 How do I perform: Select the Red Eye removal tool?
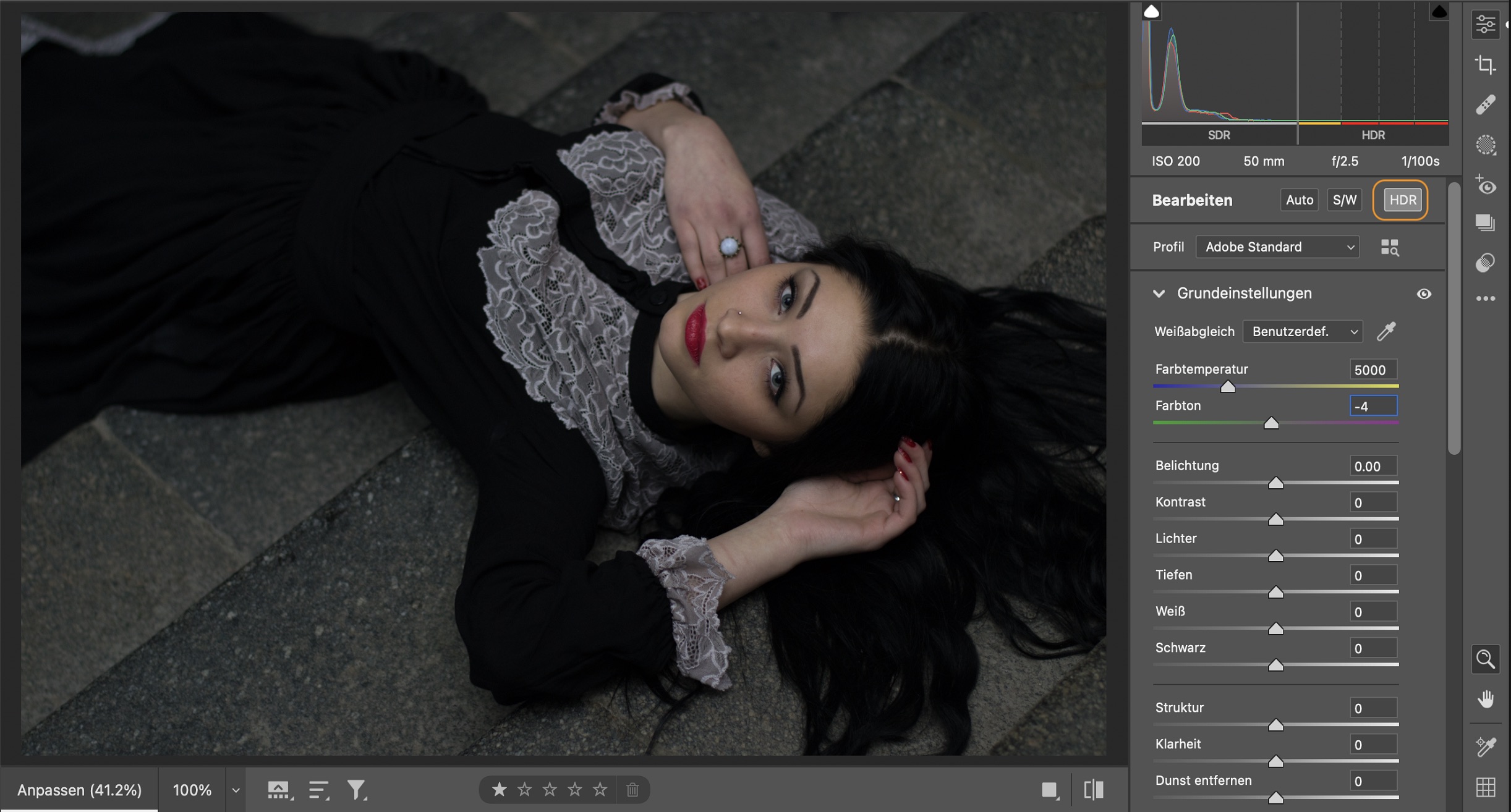[x=1485, y=185]
